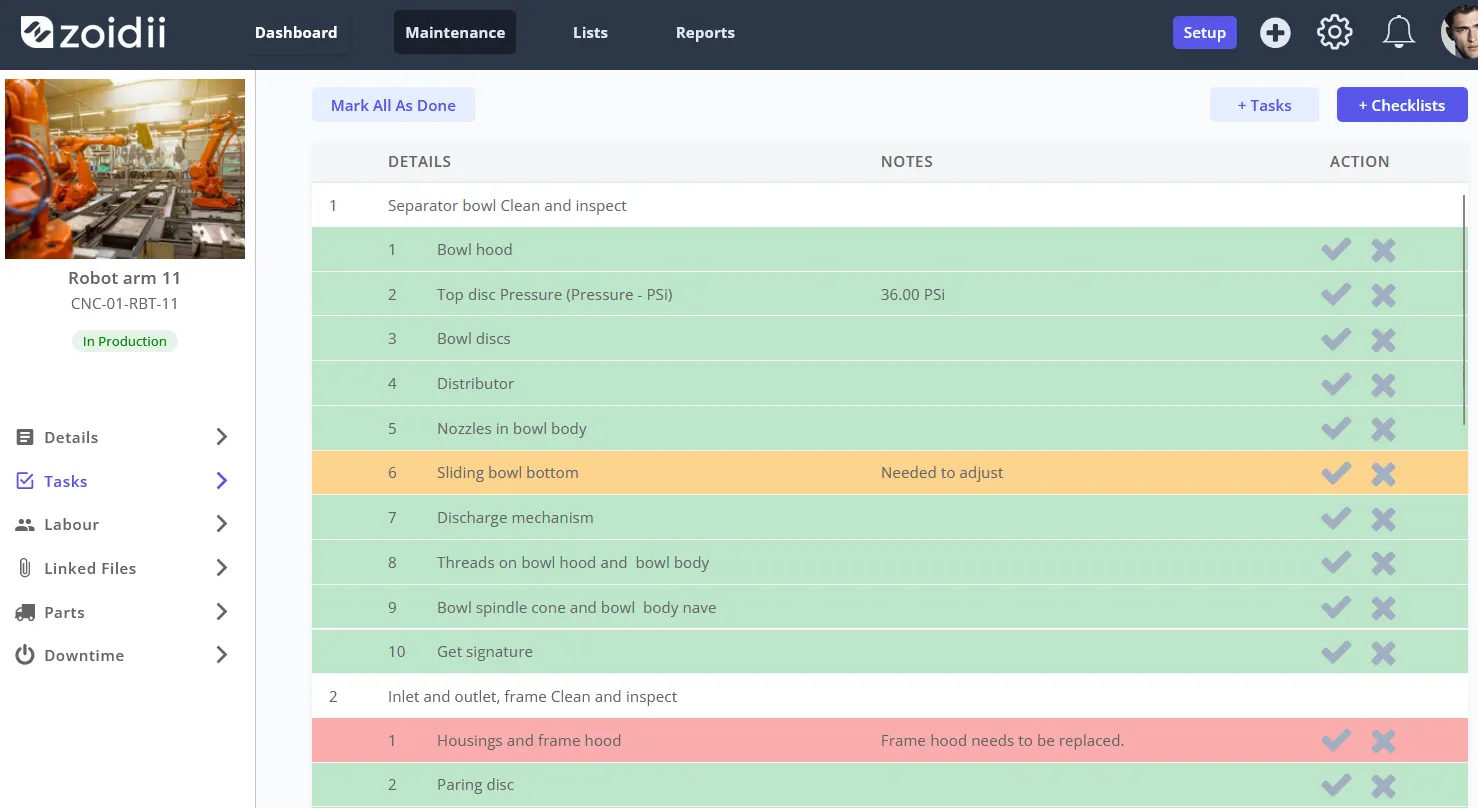The height and width of the screenshot is (808, 1478).
Task: Expand the Details sidebar chevron
Action: [x=222, y=437]
